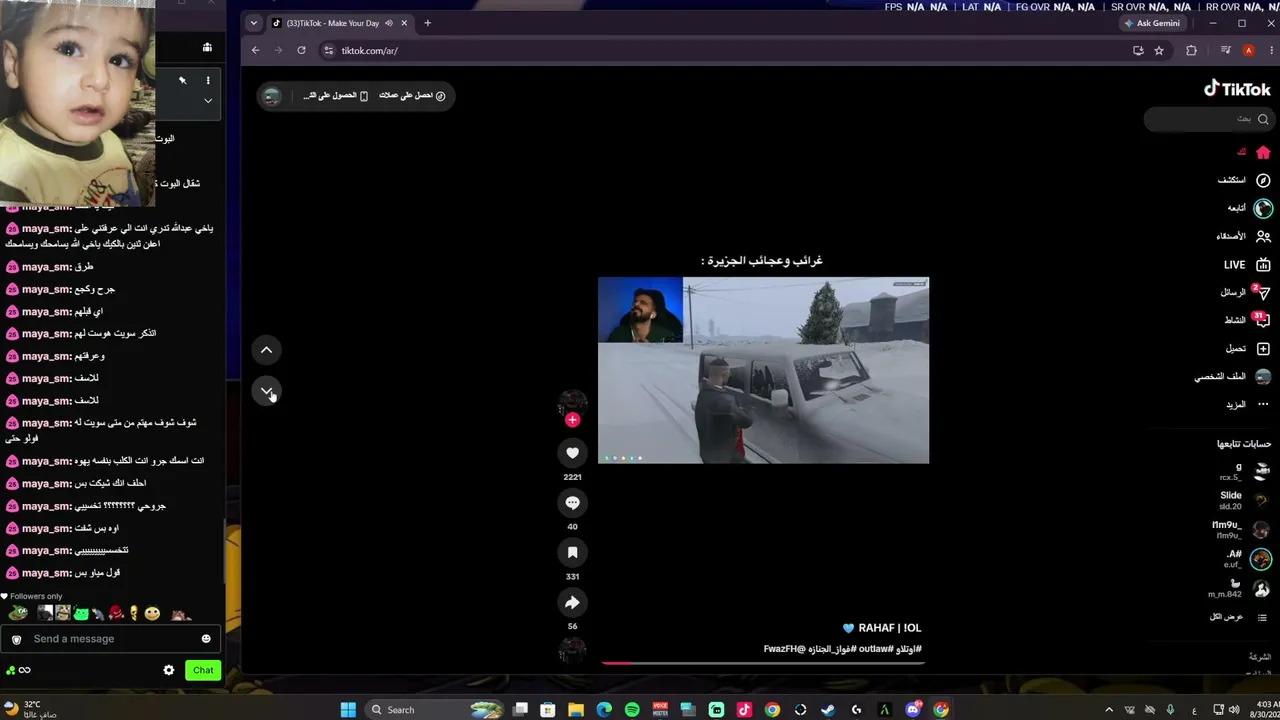The height and width of the screenshot is (720, 1280).
Task: Open the weather widget showing 32°C
Action: [32, 709]
